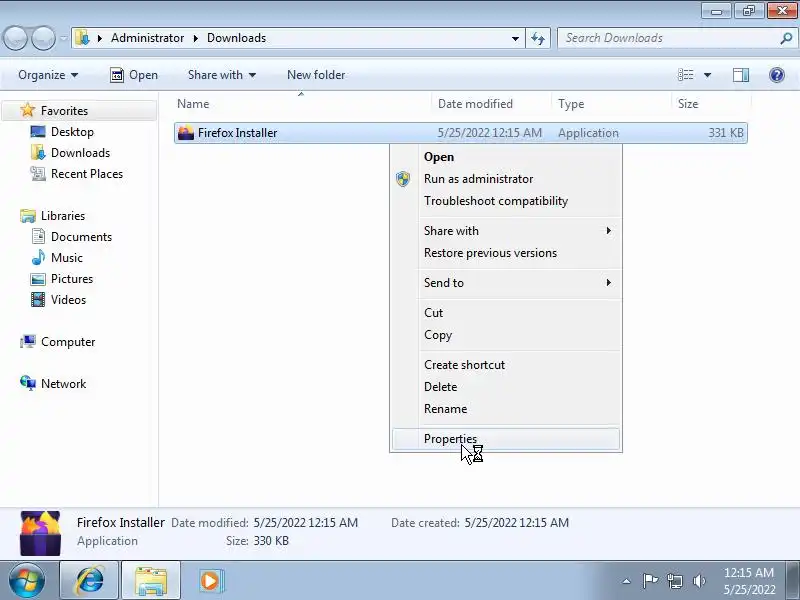Expand the Share with submenu in context menu
Image resolution: width=800 pixels, height=600 pixels.
(506, 231)
